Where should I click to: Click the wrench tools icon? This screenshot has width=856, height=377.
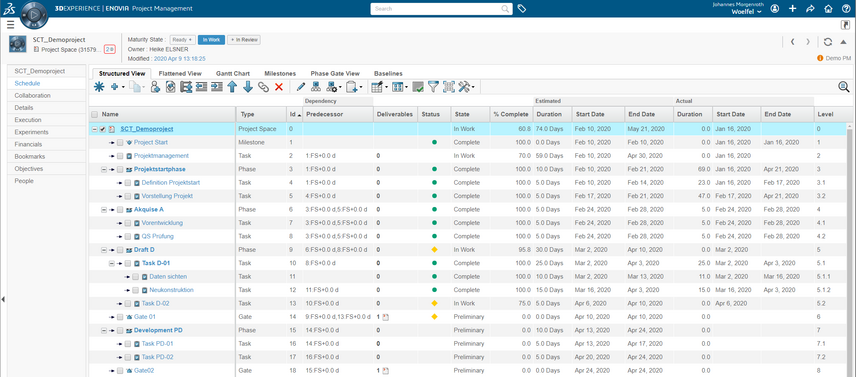coord(465,87)
